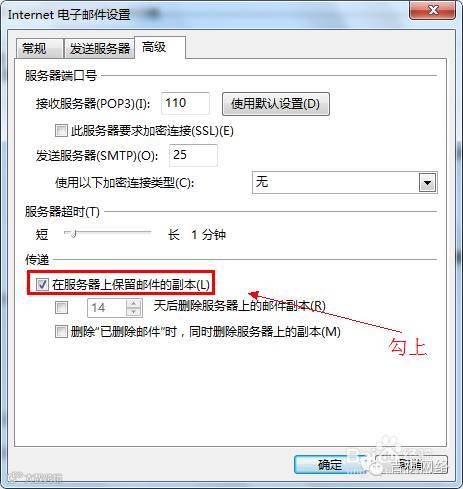The width and height of the screenshot is (463, 489).
Task: Increase days with the spinner up arrow
Action: click(134, 303)
